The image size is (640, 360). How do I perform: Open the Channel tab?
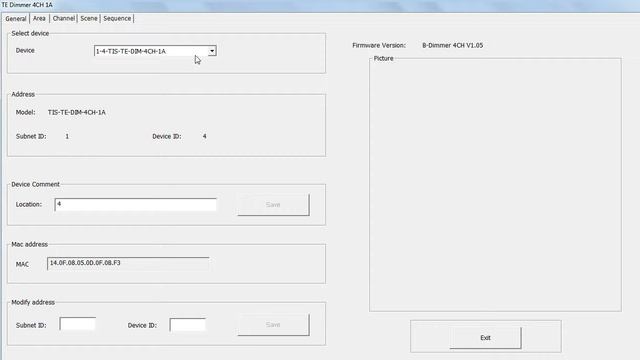tap(64, 18)
